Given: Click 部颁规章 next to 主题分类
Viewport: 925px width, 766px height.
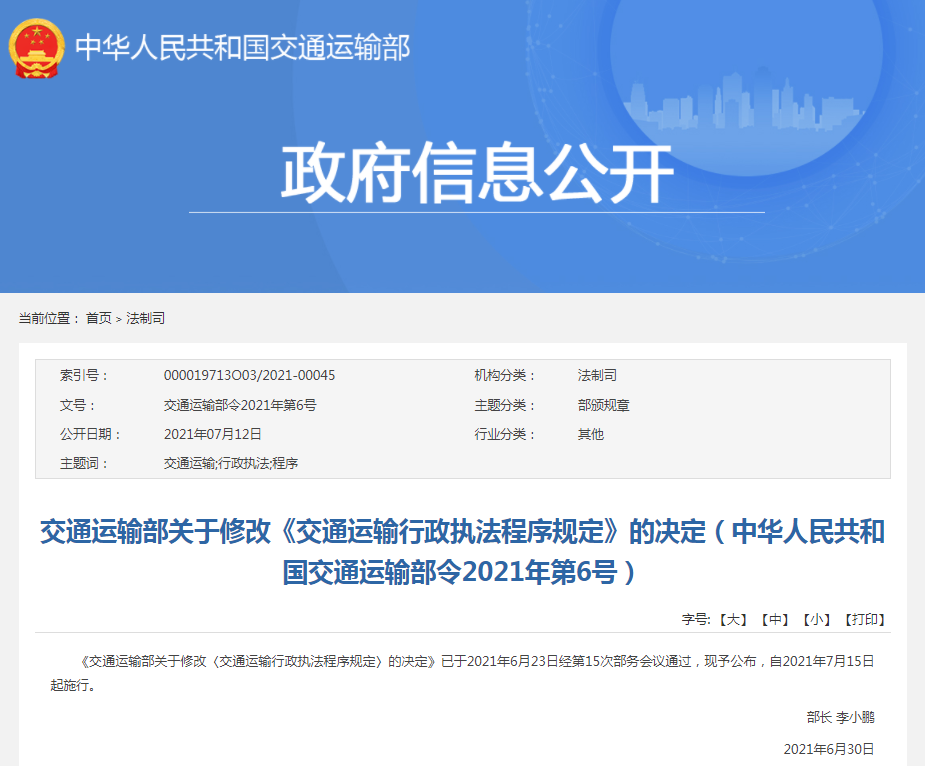Looking at the screenshot, I should 603,405.
